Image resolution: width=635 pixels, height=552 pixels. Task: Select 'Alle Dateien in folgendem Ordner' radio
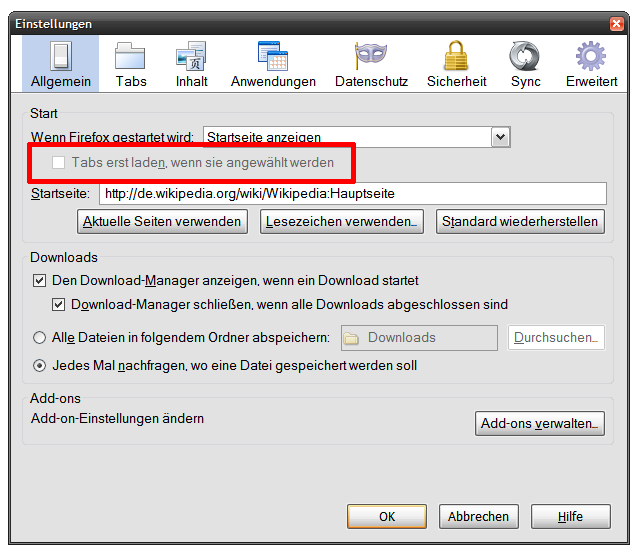(x=39, y=337)
